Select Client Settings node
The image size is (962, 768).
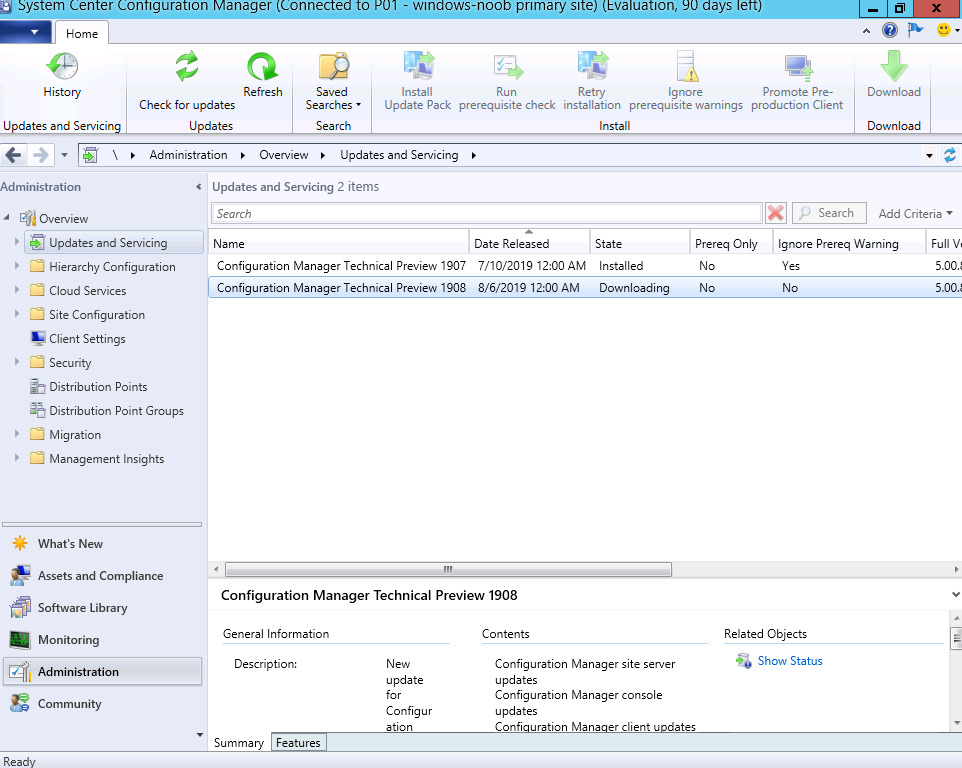pyautogui.click(x=87, y=339)
